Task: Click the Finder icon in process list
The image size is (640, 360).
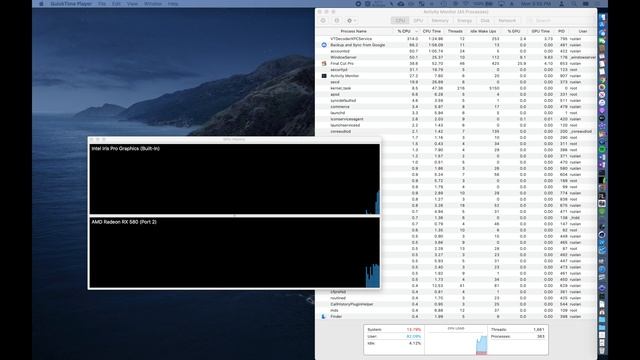Action: (324, 316)
